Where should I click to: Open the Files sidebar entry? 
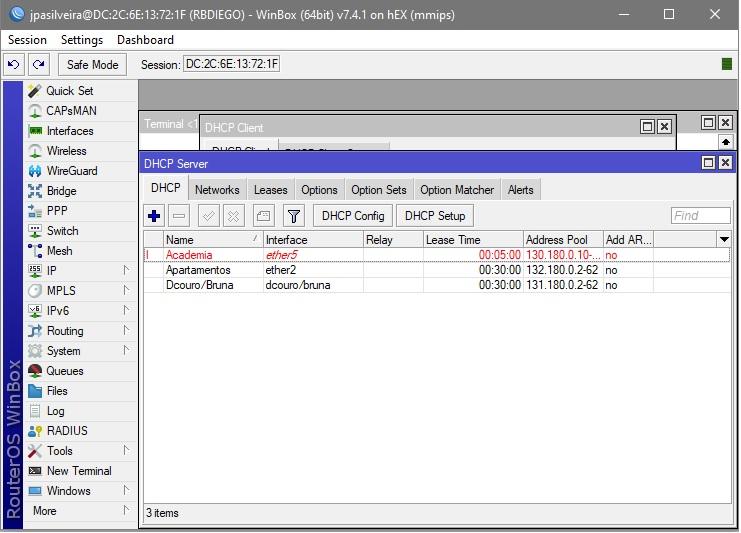pyautogui.click(x=80, y=391)
